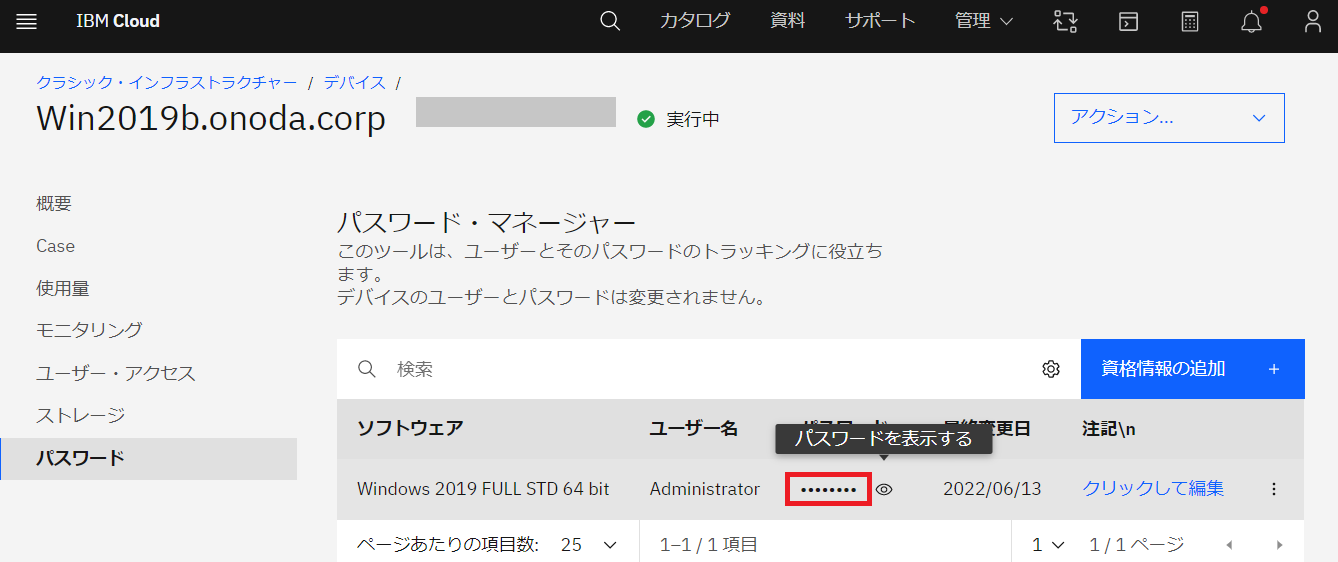Launch the Cloud Shell terminal icon
Image resolution: width=1338 pixels, height=562 pixels.
pyautogui.click(x=1128, y=21)
